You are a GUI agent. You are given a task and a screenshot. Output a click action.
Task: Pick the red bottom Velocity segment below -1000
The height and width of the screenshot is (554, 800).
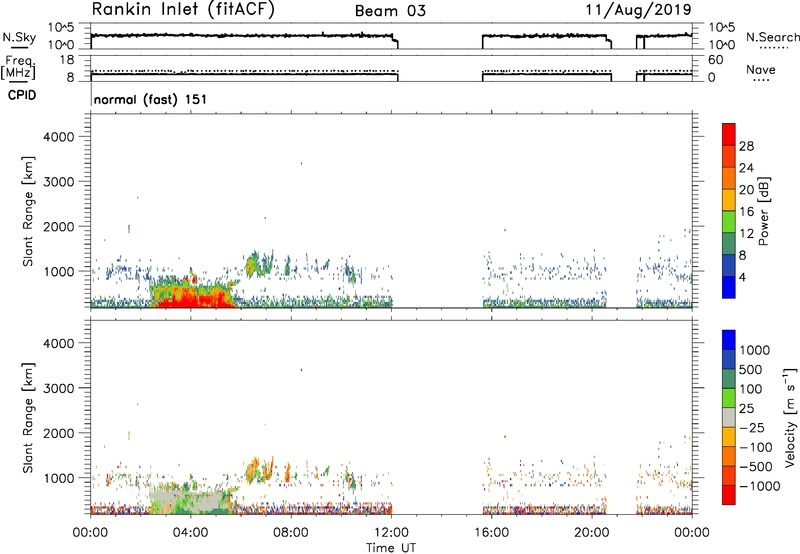(729, 495)
